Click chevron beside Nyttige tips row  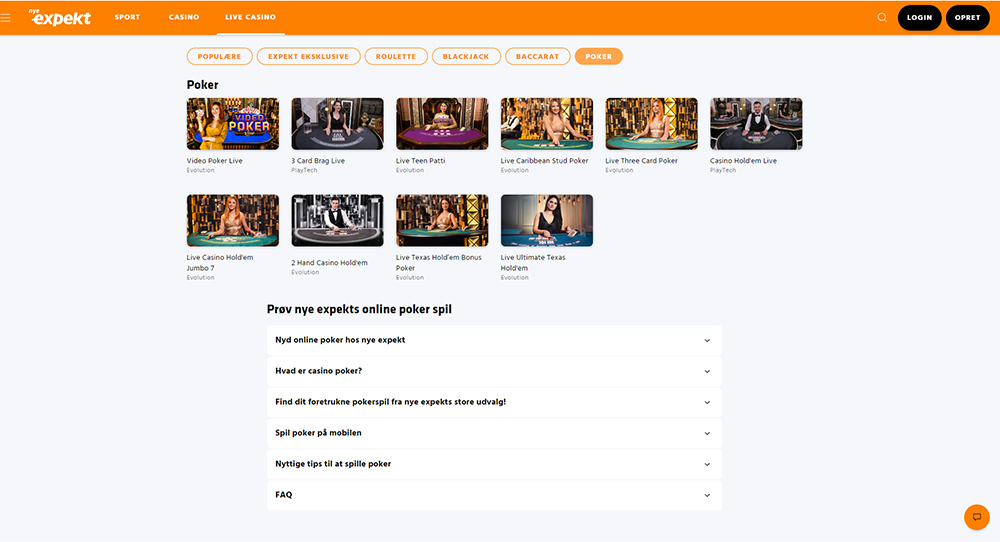coord(707,465)
